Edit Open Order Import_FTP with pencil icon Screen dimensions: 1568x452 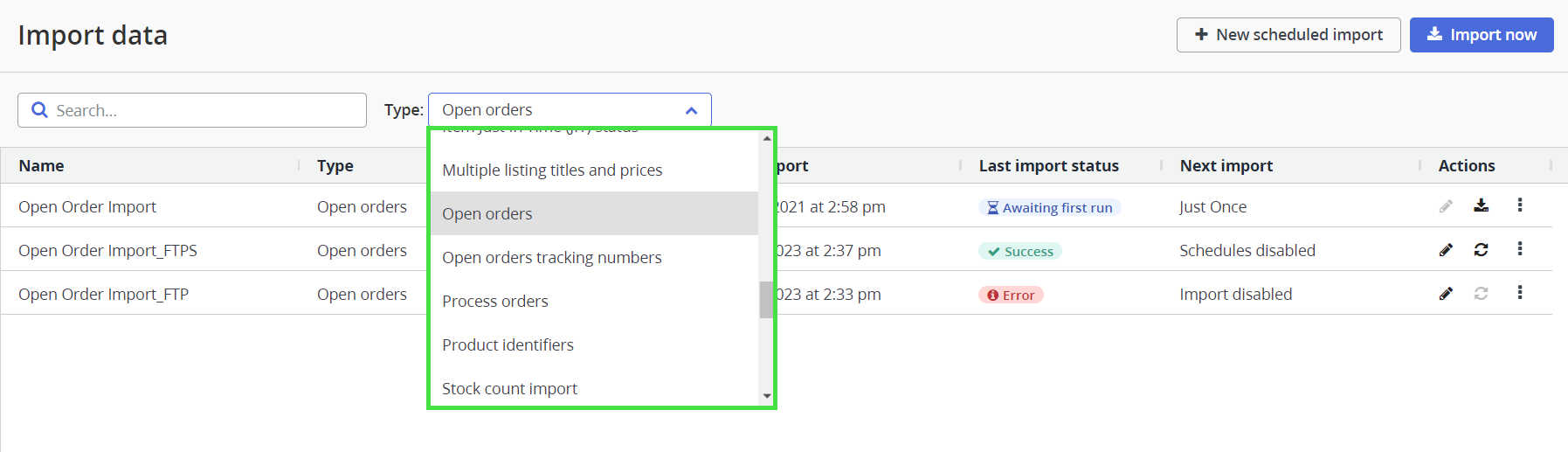1446,294
